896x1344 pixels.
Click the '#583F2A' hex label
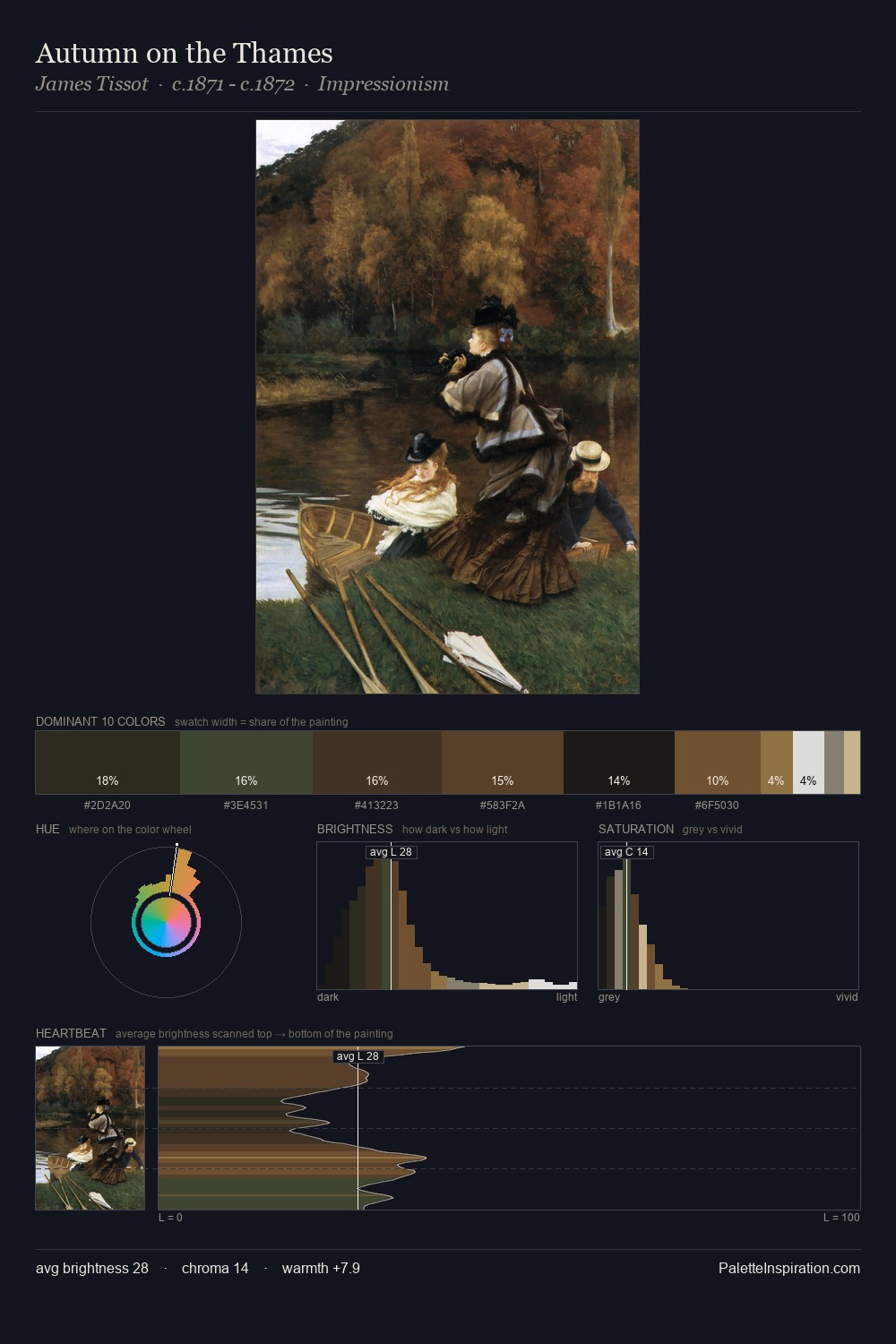pos(503,805)
